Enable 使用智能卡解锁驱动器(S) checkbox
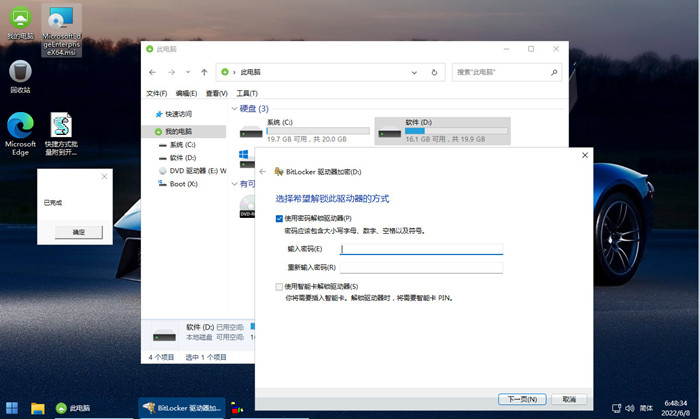700x419 pixels. (x=279, y=287)
